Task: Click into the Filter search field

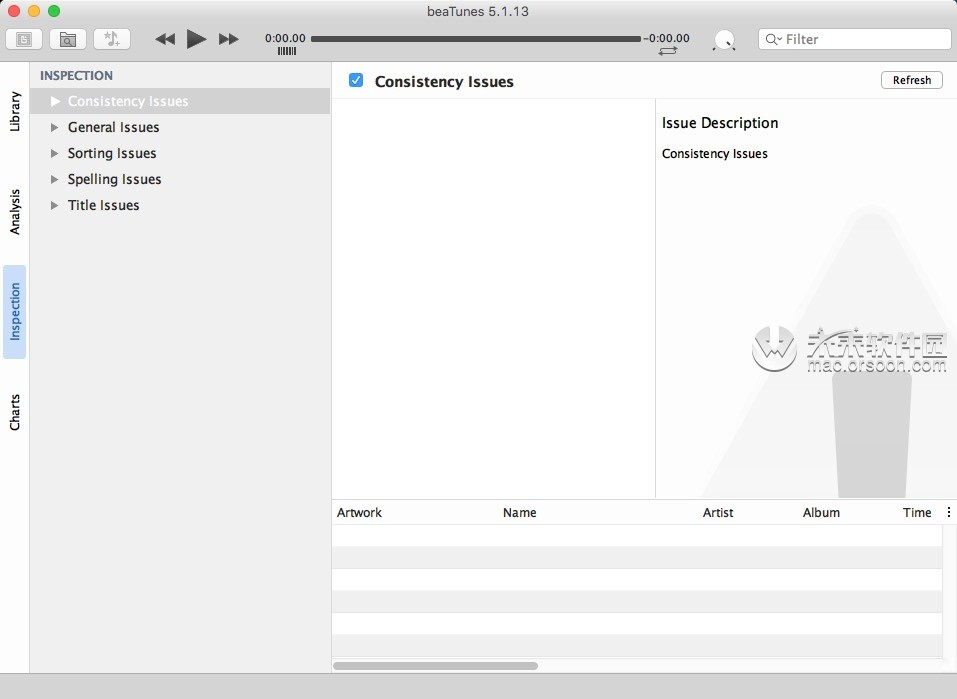Action: point(854,39)
